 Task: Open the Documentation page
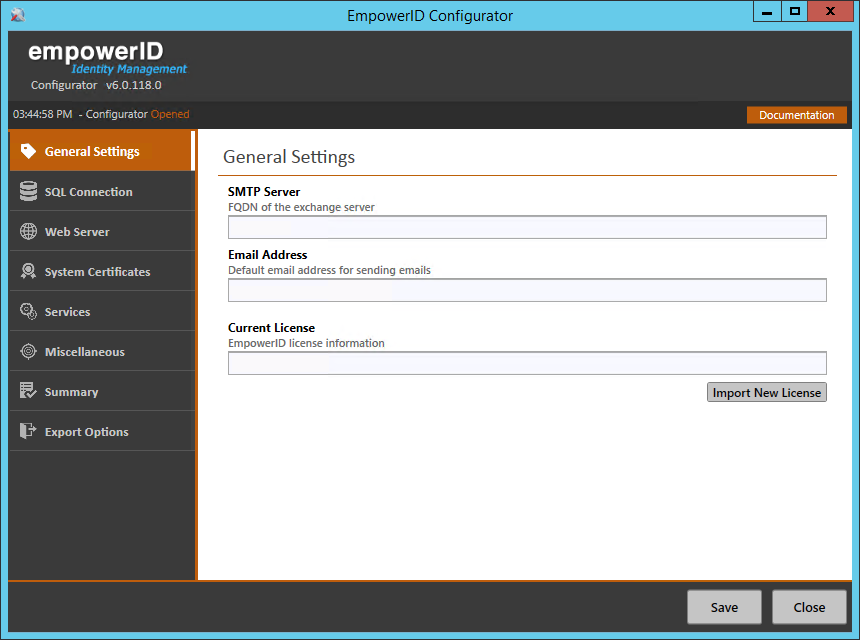pos(796,115)
